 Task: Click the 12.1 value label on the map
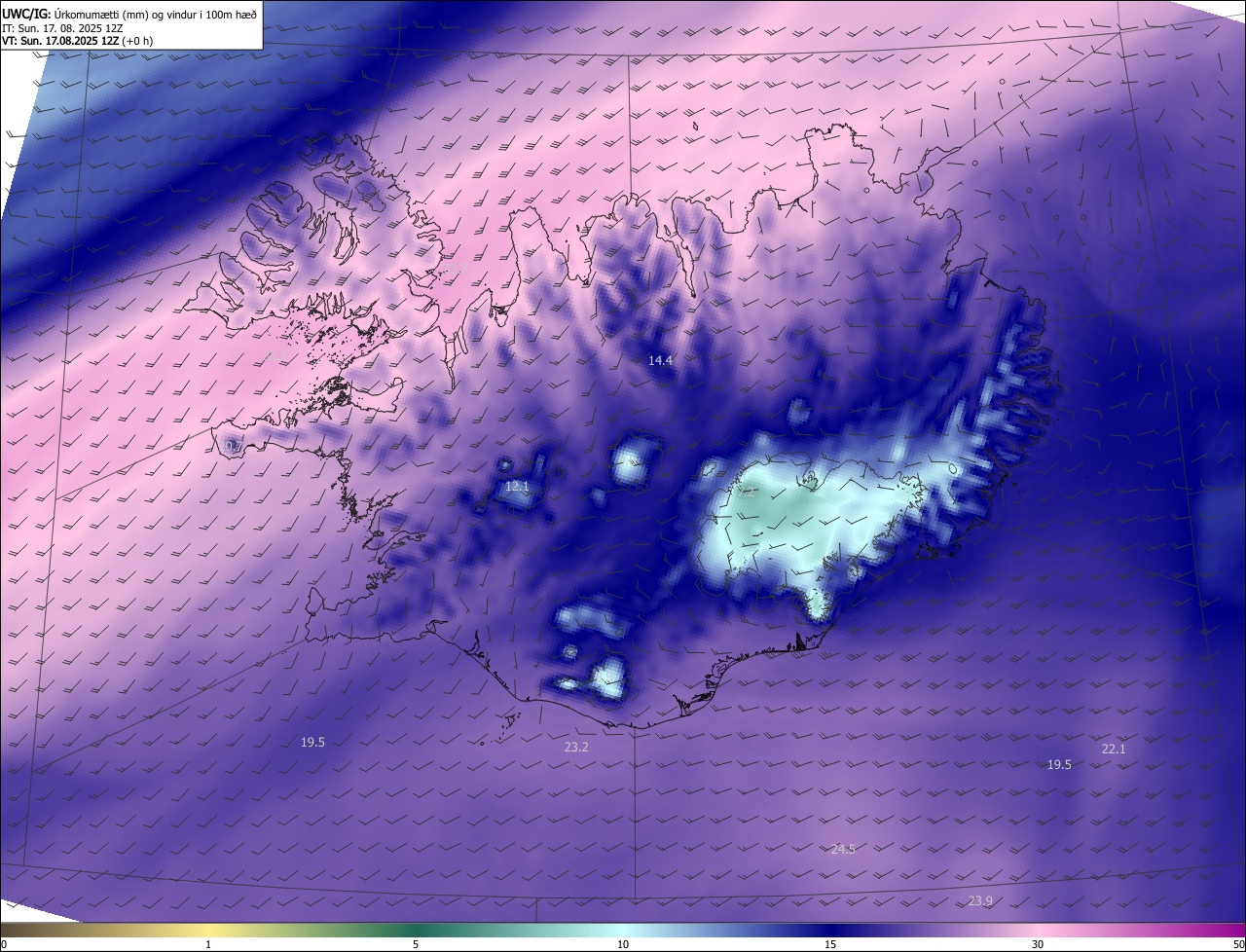point(517,486)
